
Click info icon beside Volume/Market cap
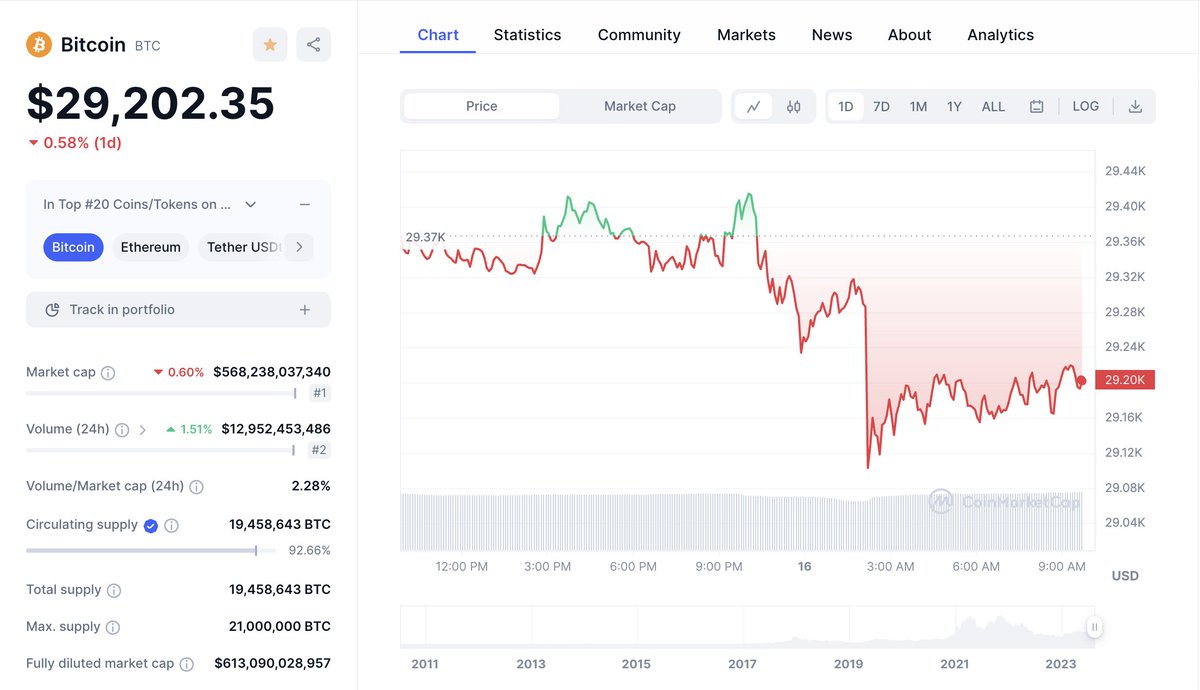point(196,487)
